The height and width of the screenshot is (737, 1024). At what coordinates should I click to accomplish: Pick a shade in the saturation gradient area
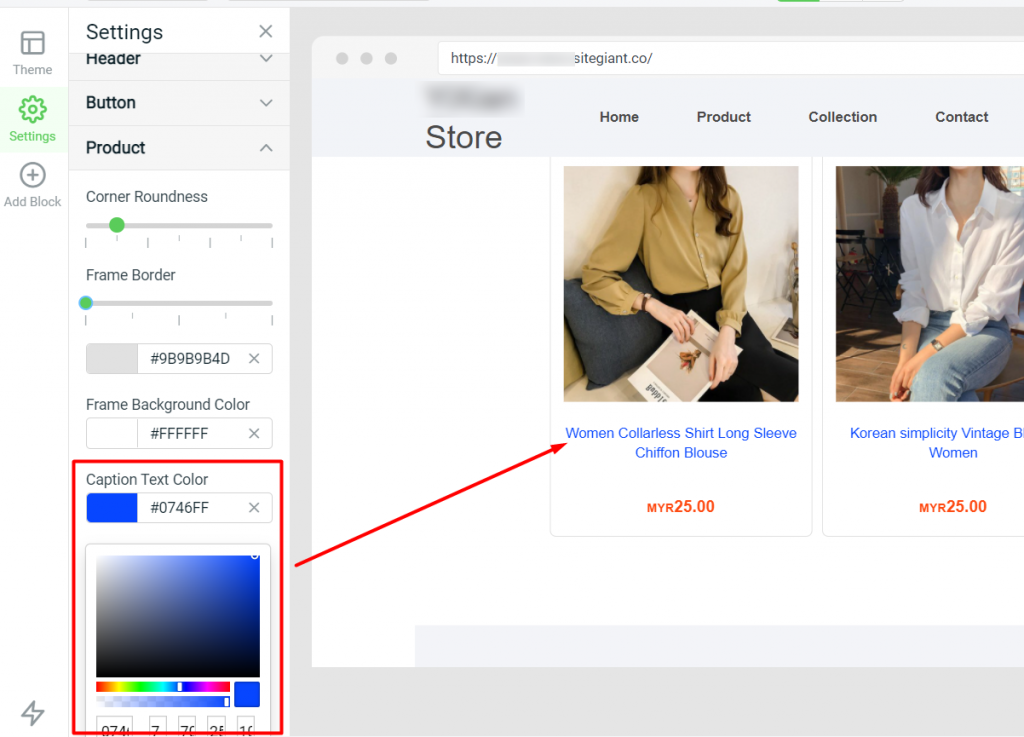click(x=178, y=616)
